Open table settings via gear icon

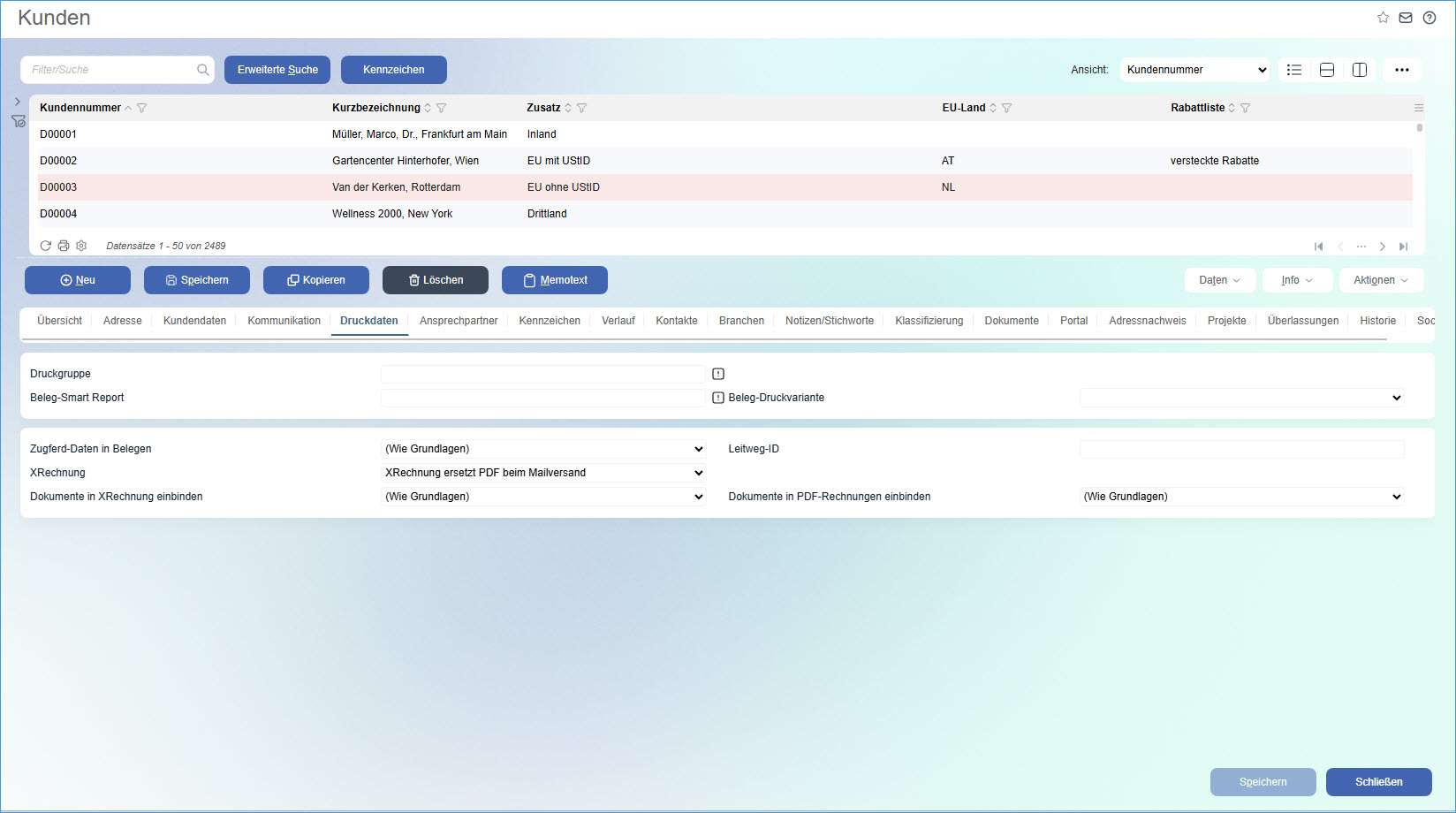click(81, 245)
